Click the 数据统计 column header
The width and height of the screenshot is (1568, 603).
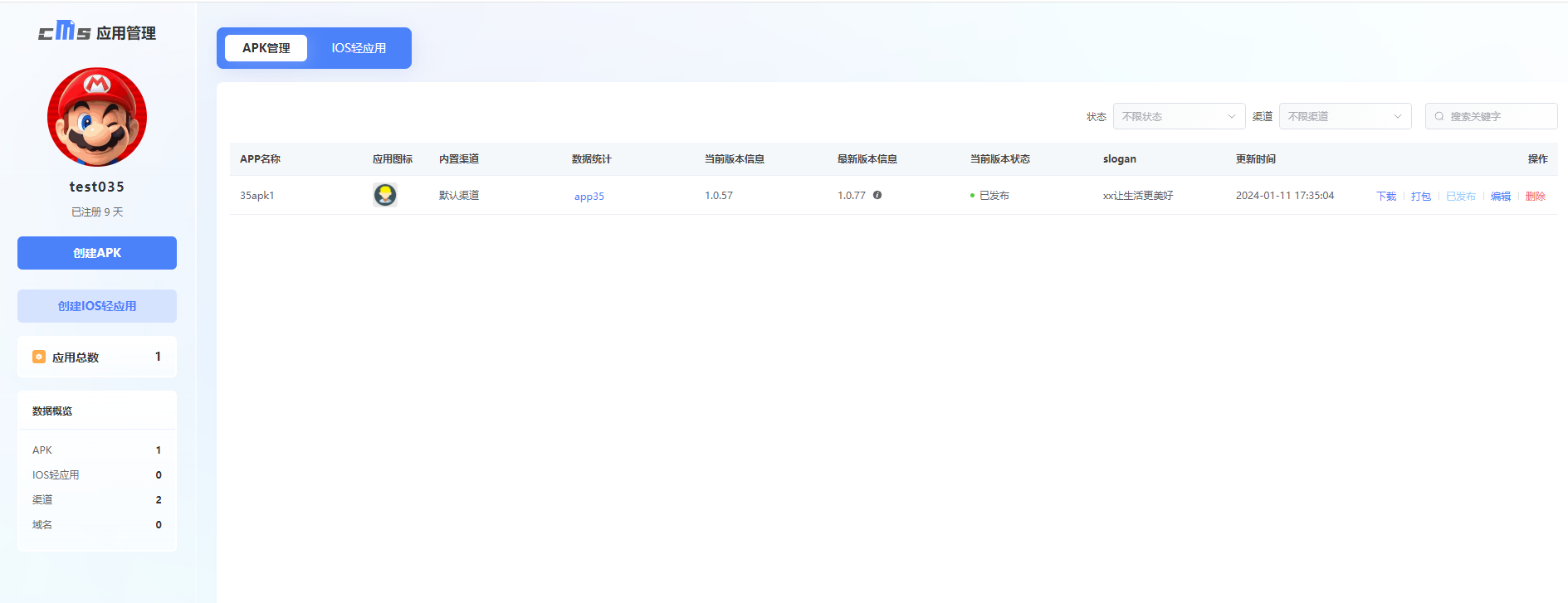[592, 159]
